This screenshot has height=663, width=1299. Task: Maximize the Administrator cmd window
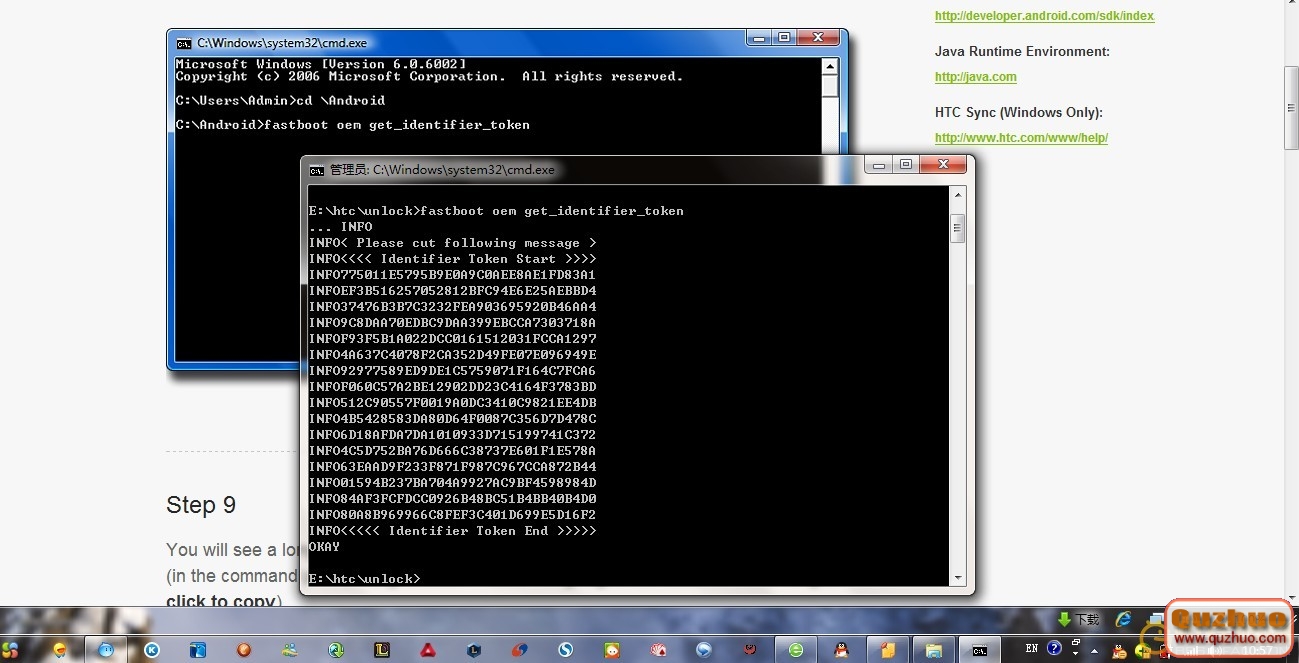pos(906,165)
